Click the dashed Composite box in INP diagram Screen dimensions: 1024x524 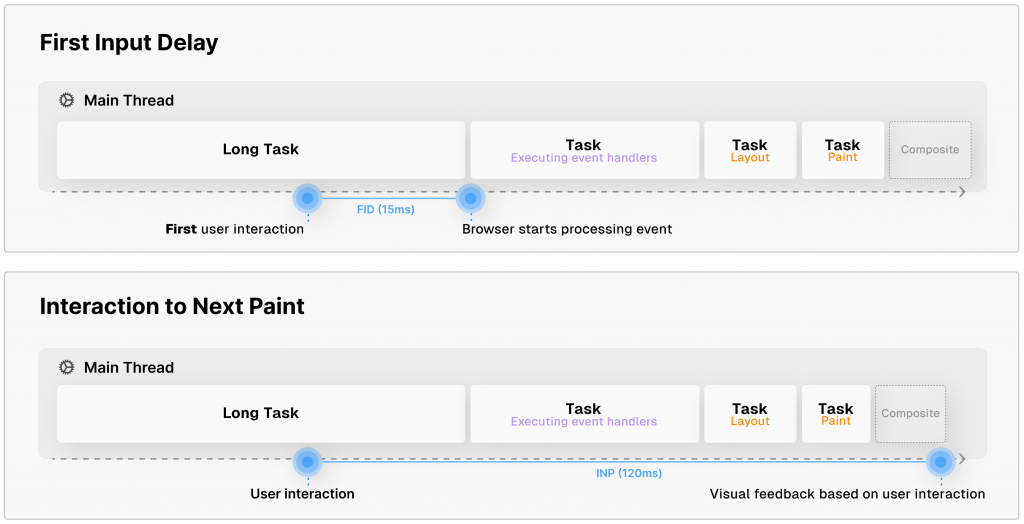(x=910, y=414)
